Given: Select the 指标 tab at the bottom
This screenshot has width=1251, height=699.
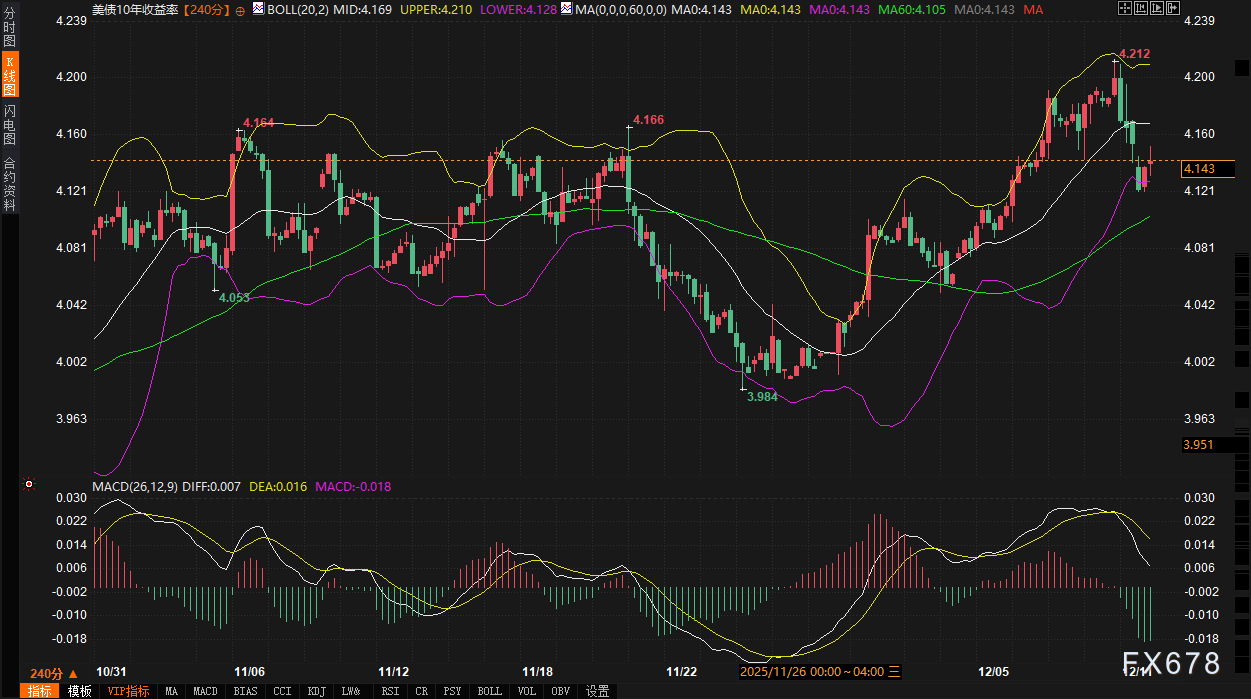Looking at the screenshot, I should coord(41,691).
